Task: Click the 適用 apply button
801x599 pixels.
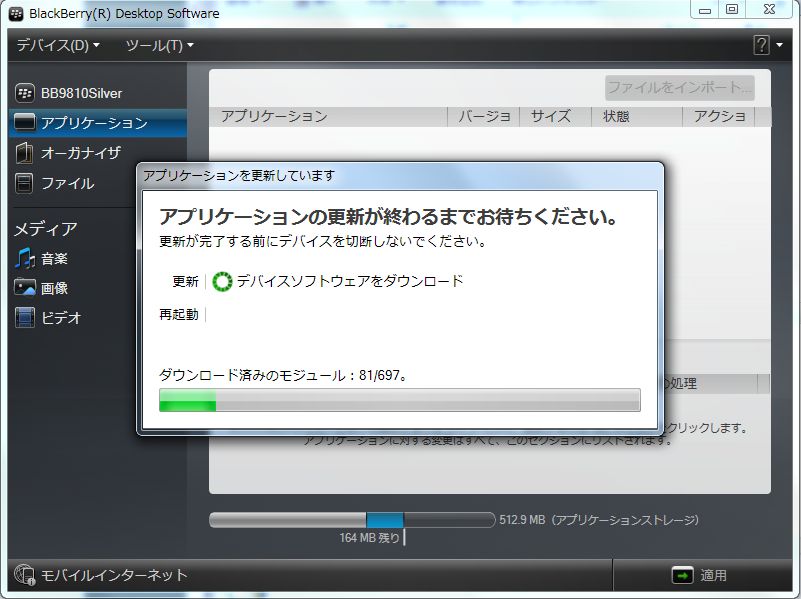Action: coord(700,575)
